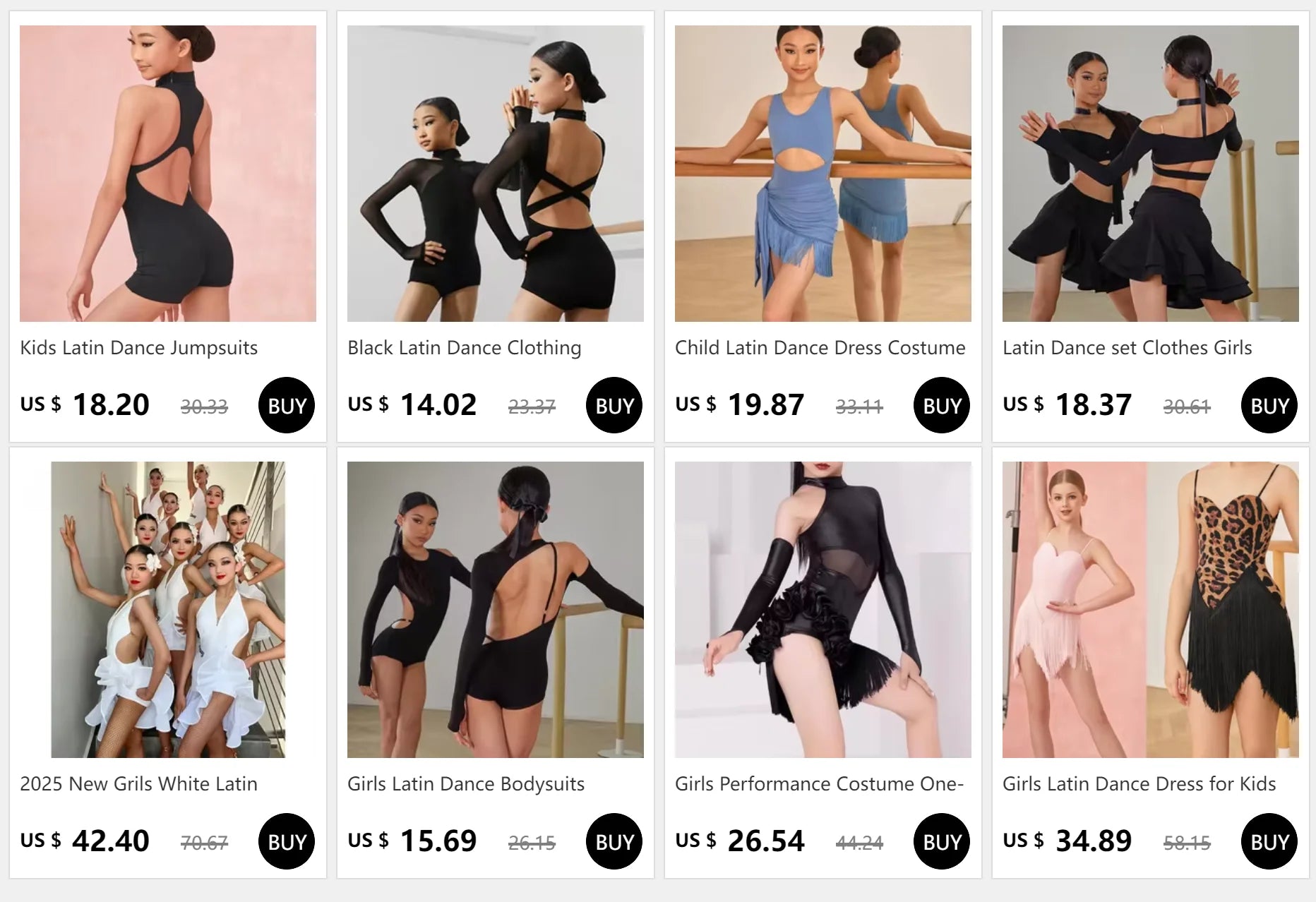Click BUY for Girls Performance Costume
The width and height of the screenshot is (1316, 902).
pyautogui.click(x=942, y=841)
